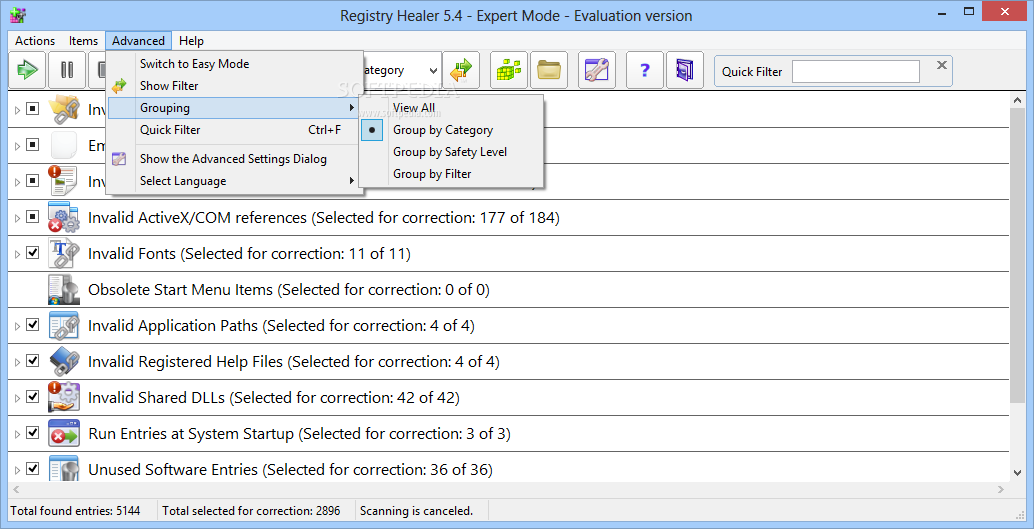This screenshot has height=529, width=1034.
Task: Select 'Invalid Shared DLLs' row text
Action: coord(274,398)
